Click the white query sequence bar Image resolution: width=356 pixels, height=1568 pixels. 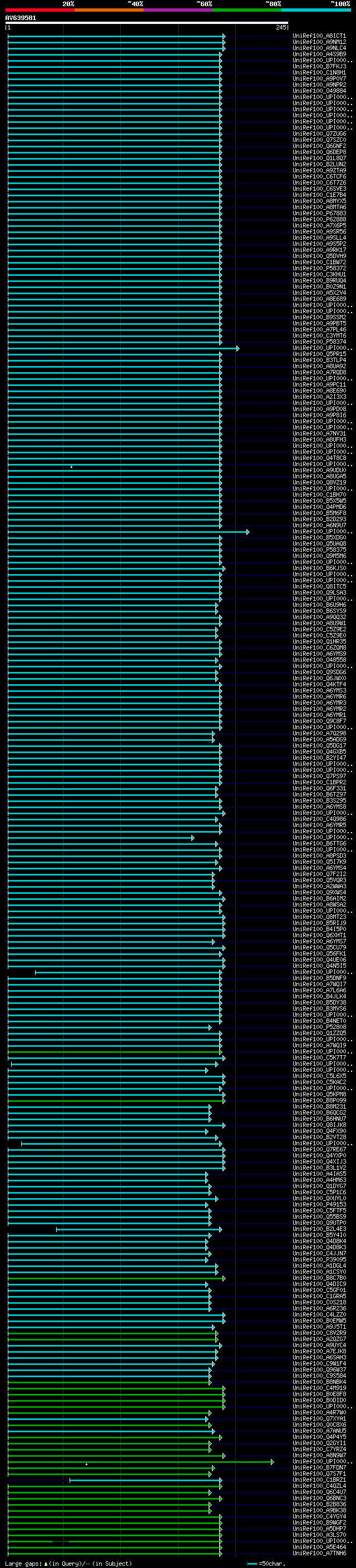point(147,23)
